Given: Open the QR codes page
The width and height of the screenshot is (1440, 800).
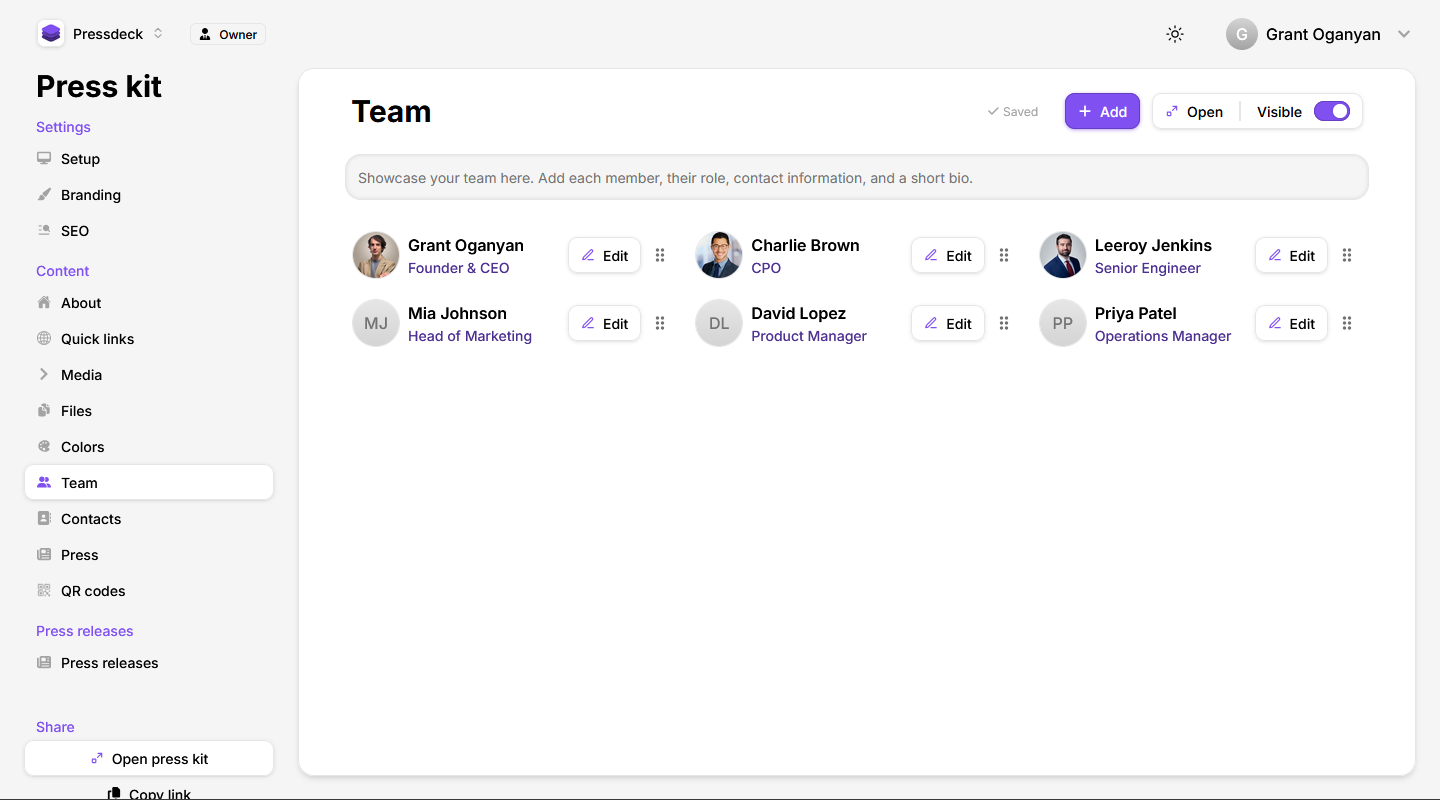Looking at the screenshot, I should tap(92, 591).
